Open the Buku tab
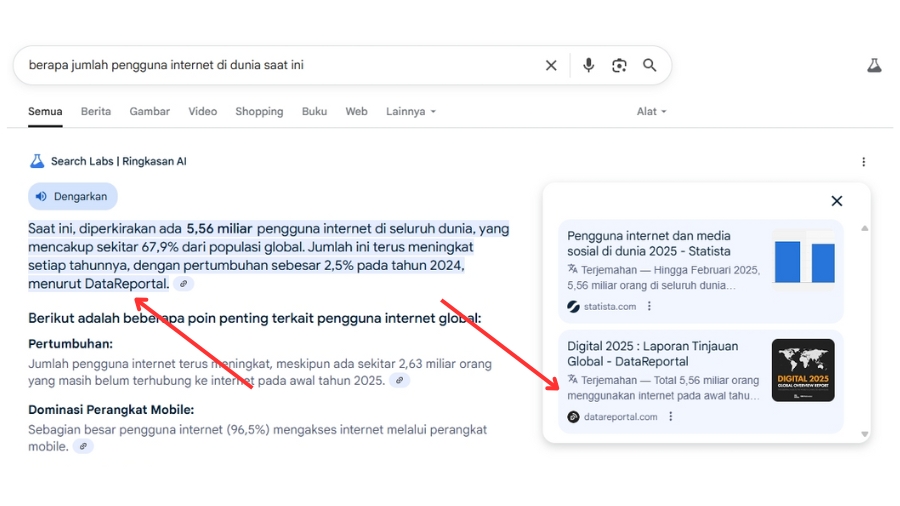Viewport: 900px width, 506px height. click(315, 111)
